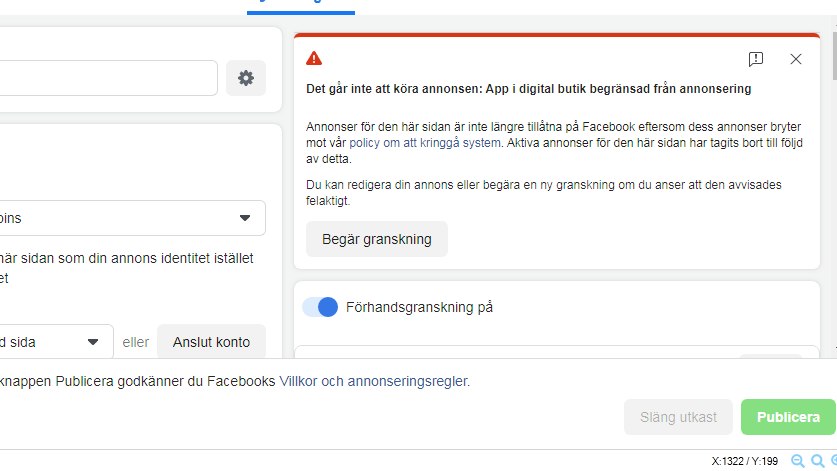
Task: Click the zoom out magnifier icon
Action: tap(798, 461)
